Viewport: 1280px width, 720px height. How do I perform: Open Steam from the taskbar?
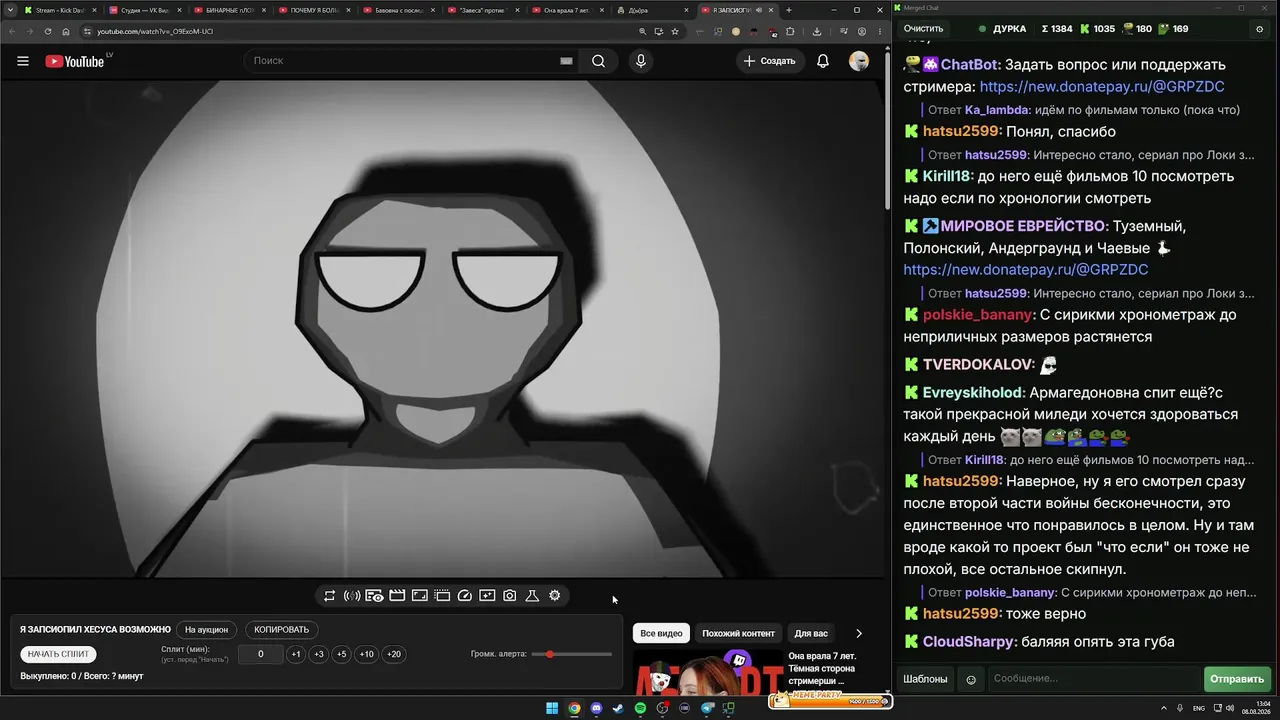point(619,708)
